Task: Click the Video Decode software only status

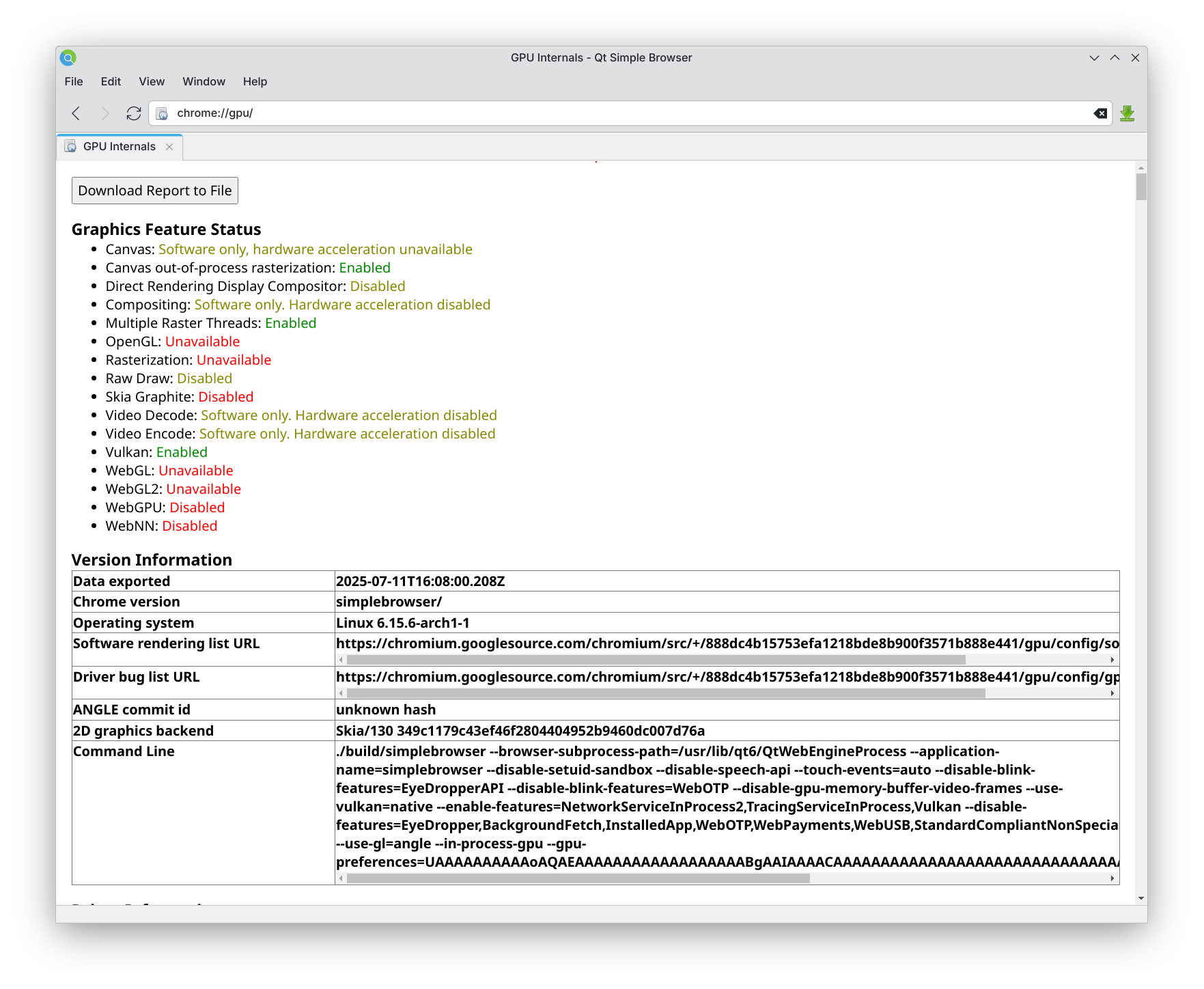Action: [x=349, y=415]
